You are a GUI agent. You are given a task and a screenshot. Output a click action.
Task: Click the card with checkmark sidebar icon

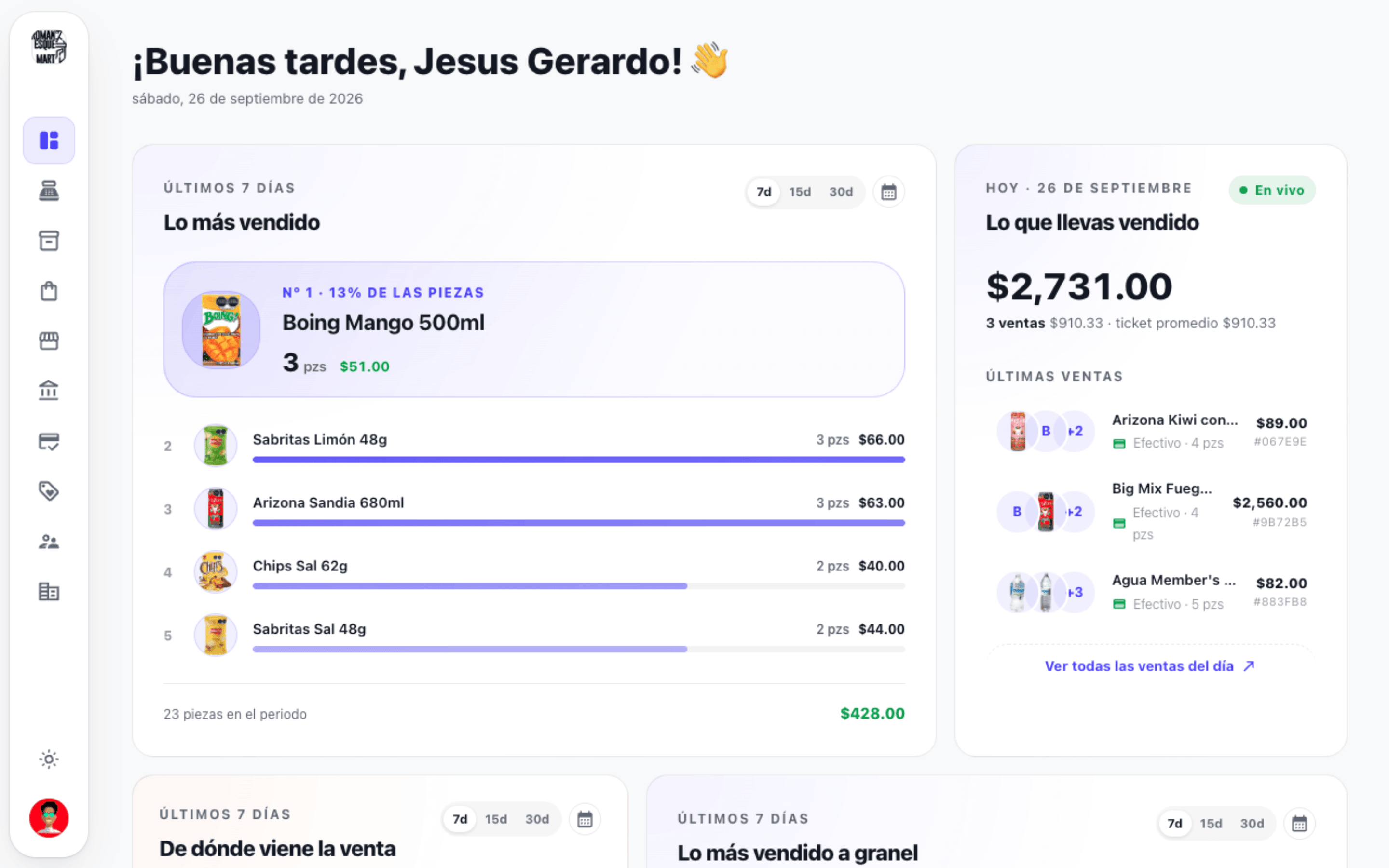click(49, 441)
